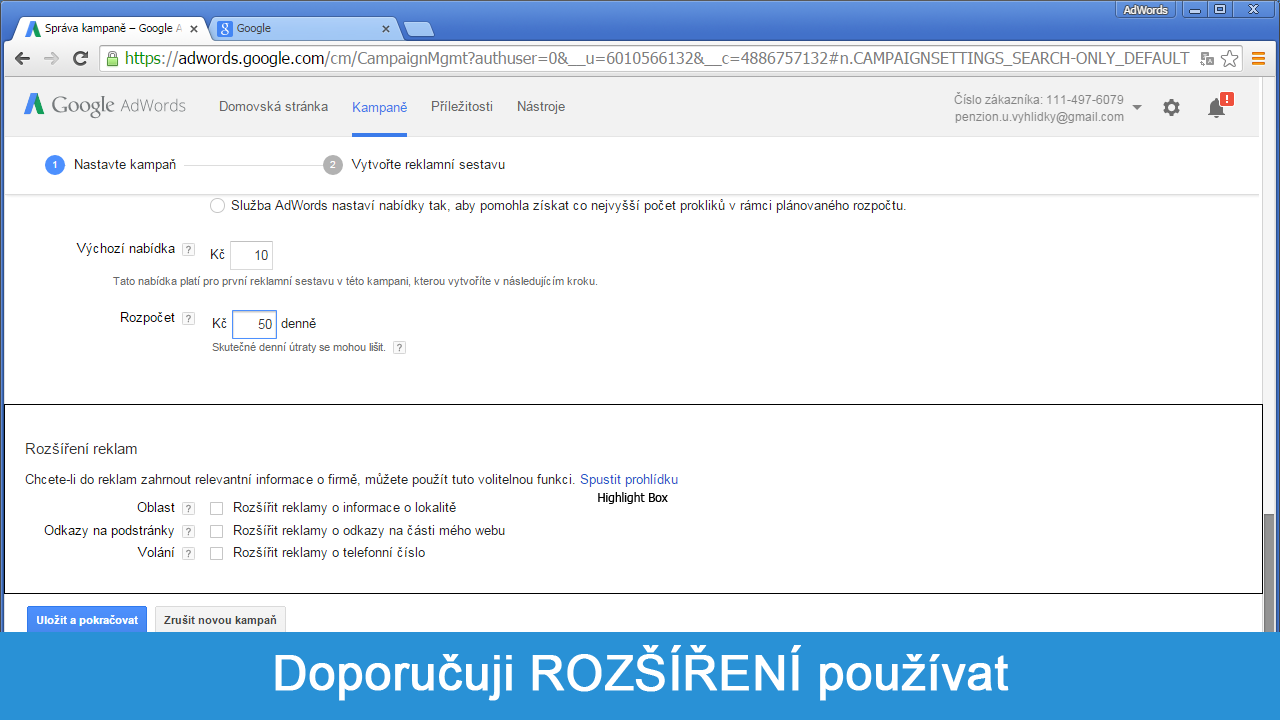Image resolution: width=1280 pixels, height=720 pixels.
Task: Enable 'Rozšířit reklamy o telefonní číslo'
Action: (x=216, y=553)
